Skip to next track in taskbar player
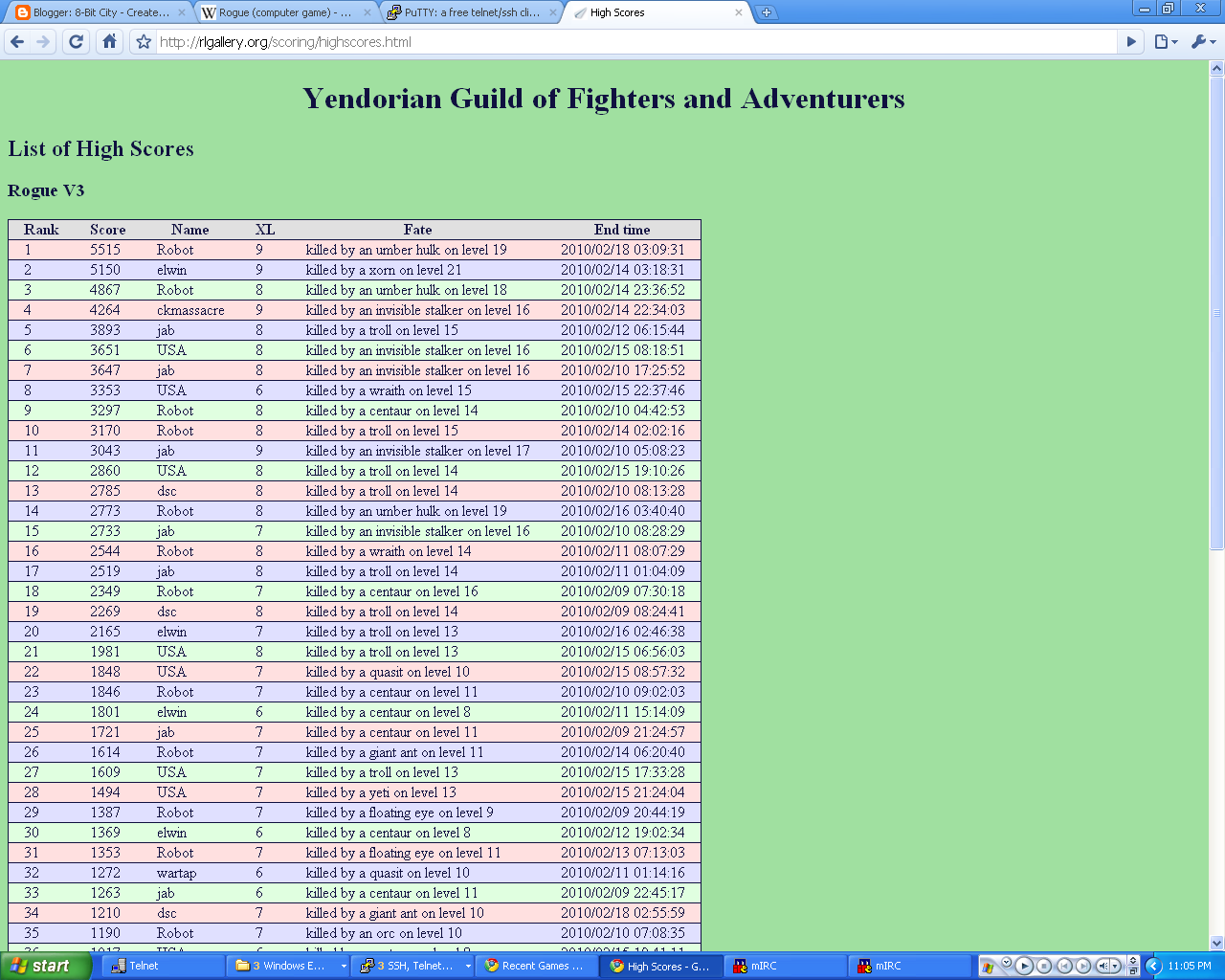This screenshot has width=1225, height=980. (1083, 966)
